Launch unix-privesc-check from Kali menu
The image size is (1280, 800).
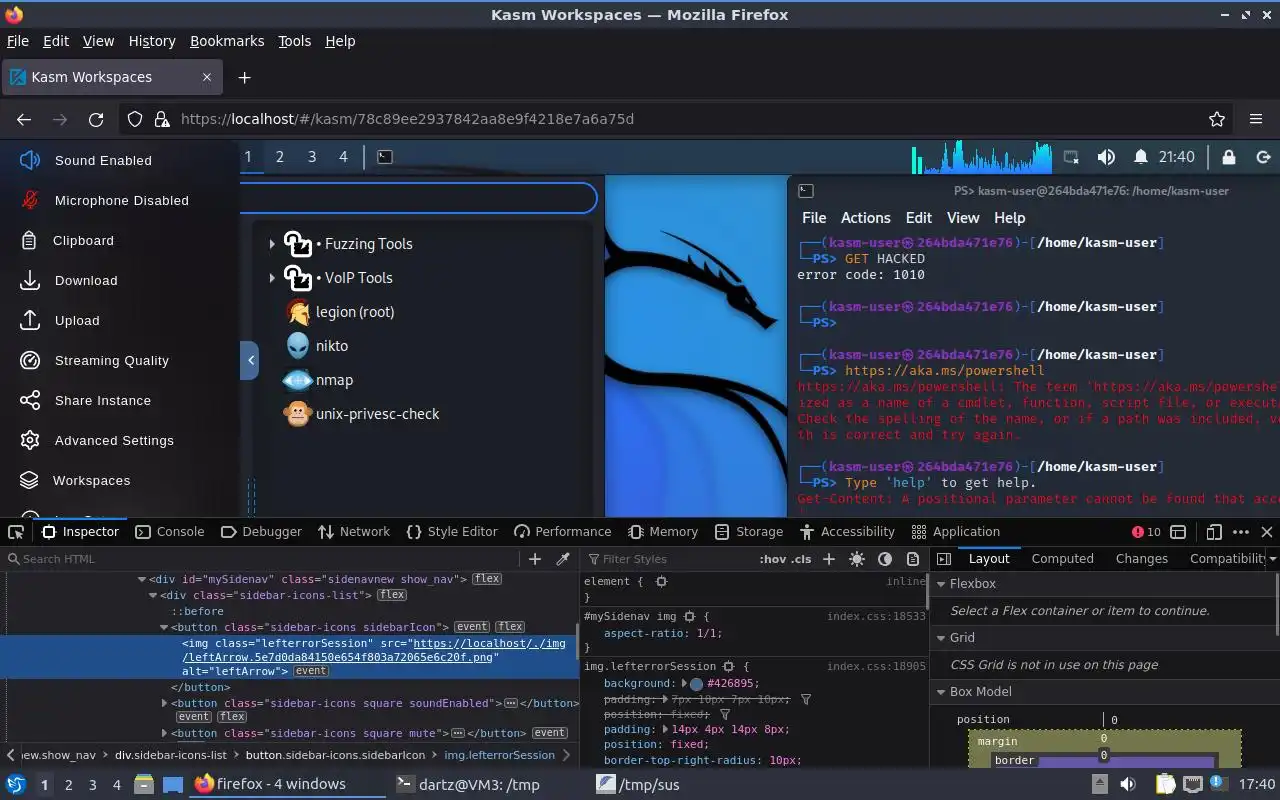(x=362, y=414)
